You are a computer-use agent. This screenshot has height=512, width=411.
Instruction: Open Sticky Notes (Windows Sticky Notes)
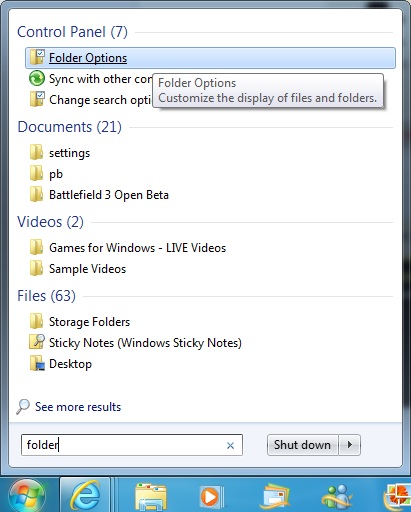click(x=145, y=343)
